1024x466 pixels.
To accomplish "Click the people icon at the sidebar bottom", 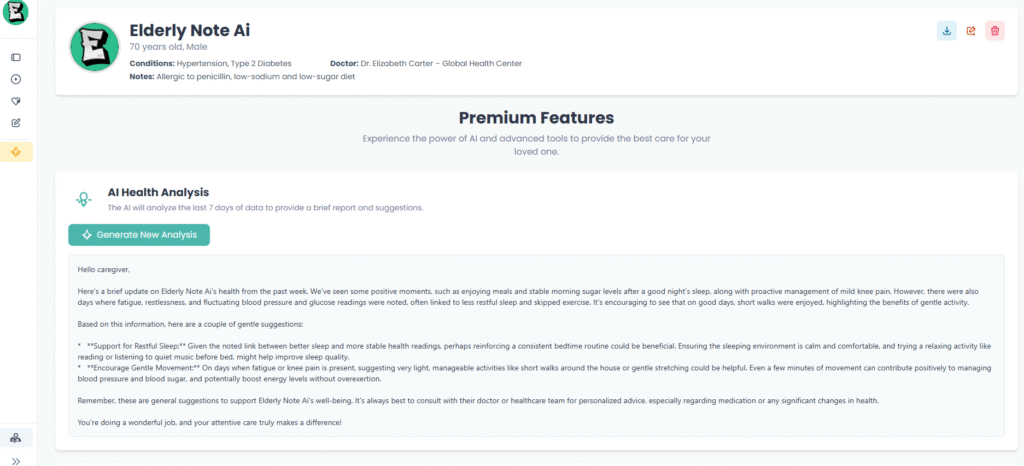I will [16, 438].
